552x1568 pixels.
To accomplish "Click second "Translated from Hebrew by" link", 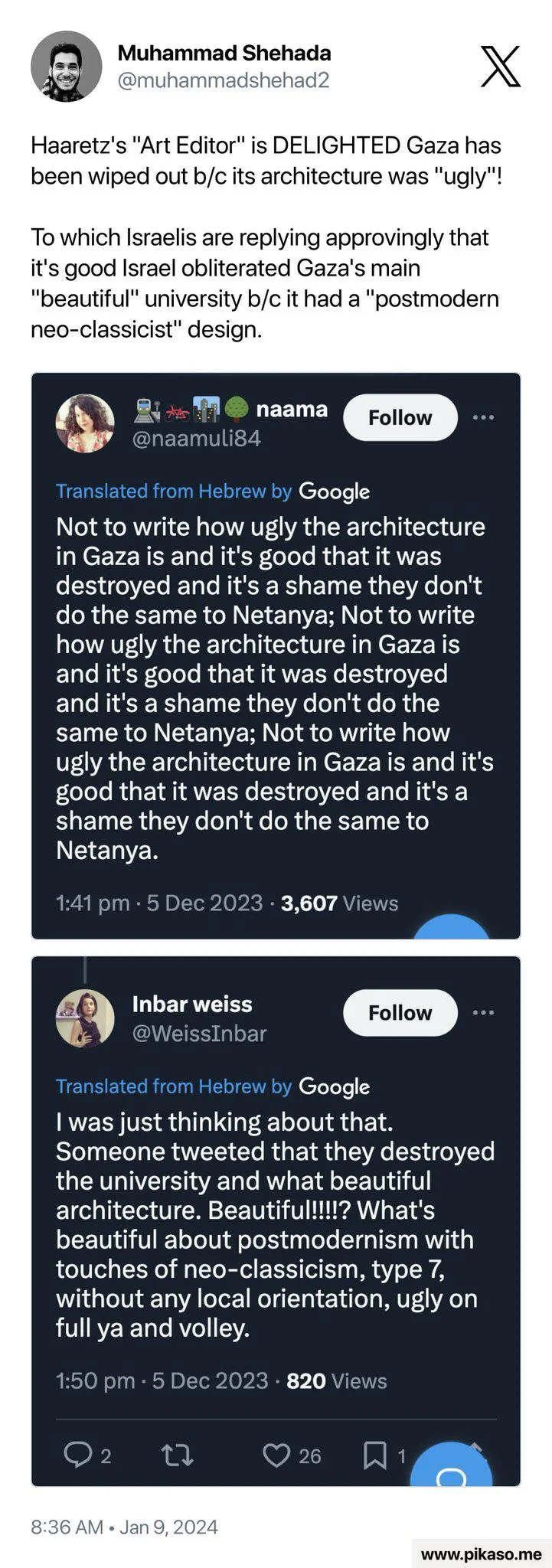I will (x=174, y=1086).
